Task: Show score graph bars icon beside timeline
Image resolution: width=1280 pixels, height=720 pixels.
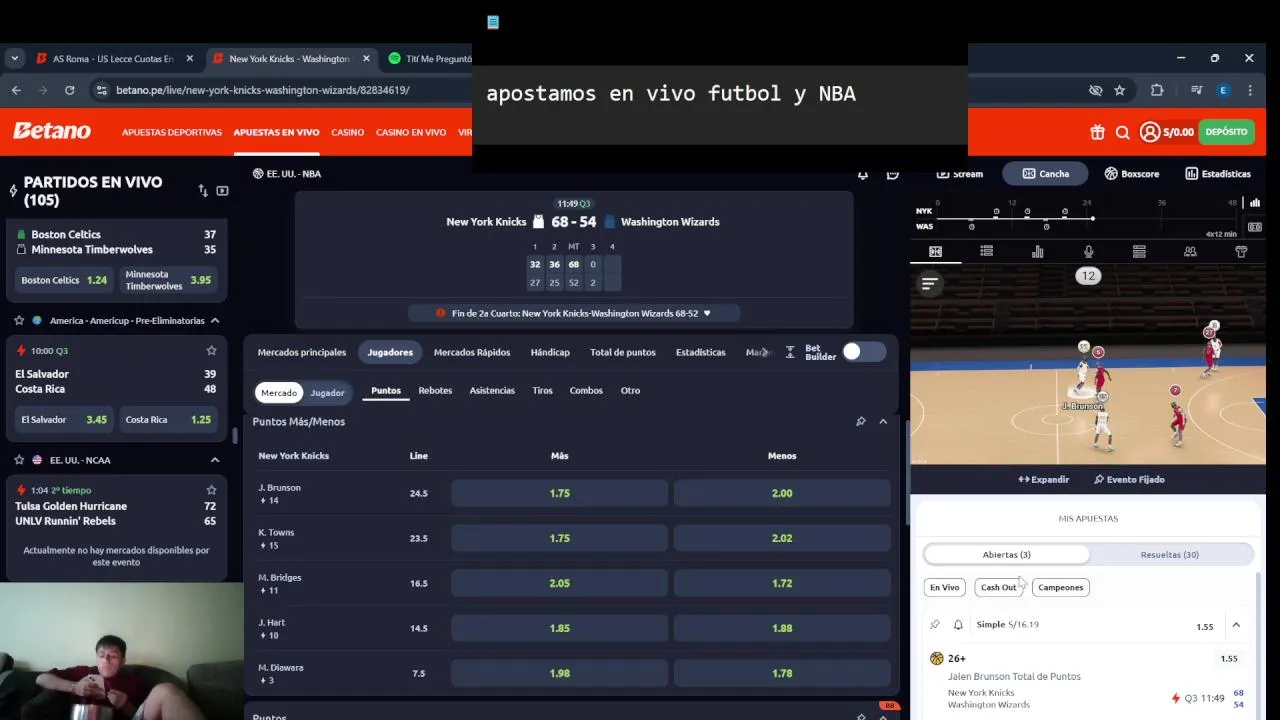Action: pos(1254,203)
